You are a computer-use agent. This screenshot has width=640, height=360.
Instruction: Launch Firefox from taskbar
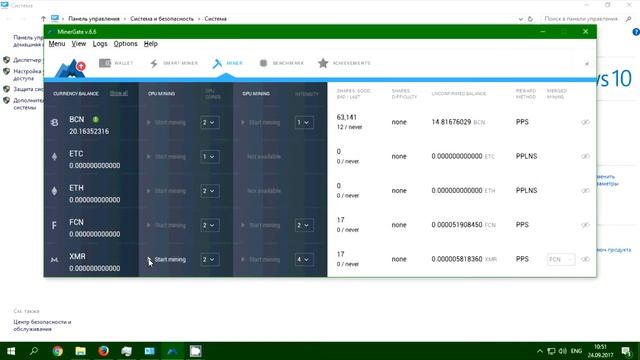pos(103,351)
